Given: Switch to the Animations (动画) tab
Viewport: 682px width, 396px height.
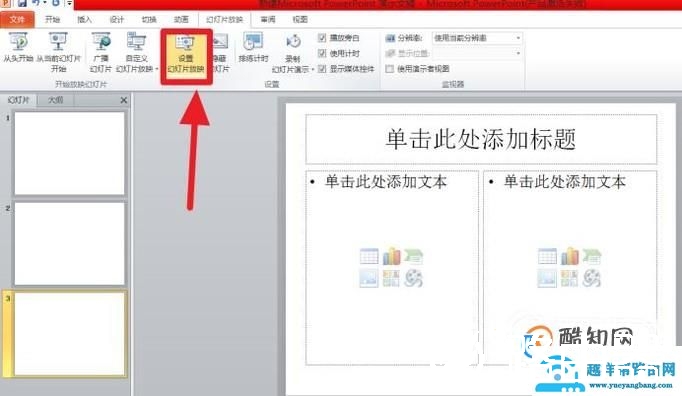Looking at the screenshot, I should tap(181, 19).
